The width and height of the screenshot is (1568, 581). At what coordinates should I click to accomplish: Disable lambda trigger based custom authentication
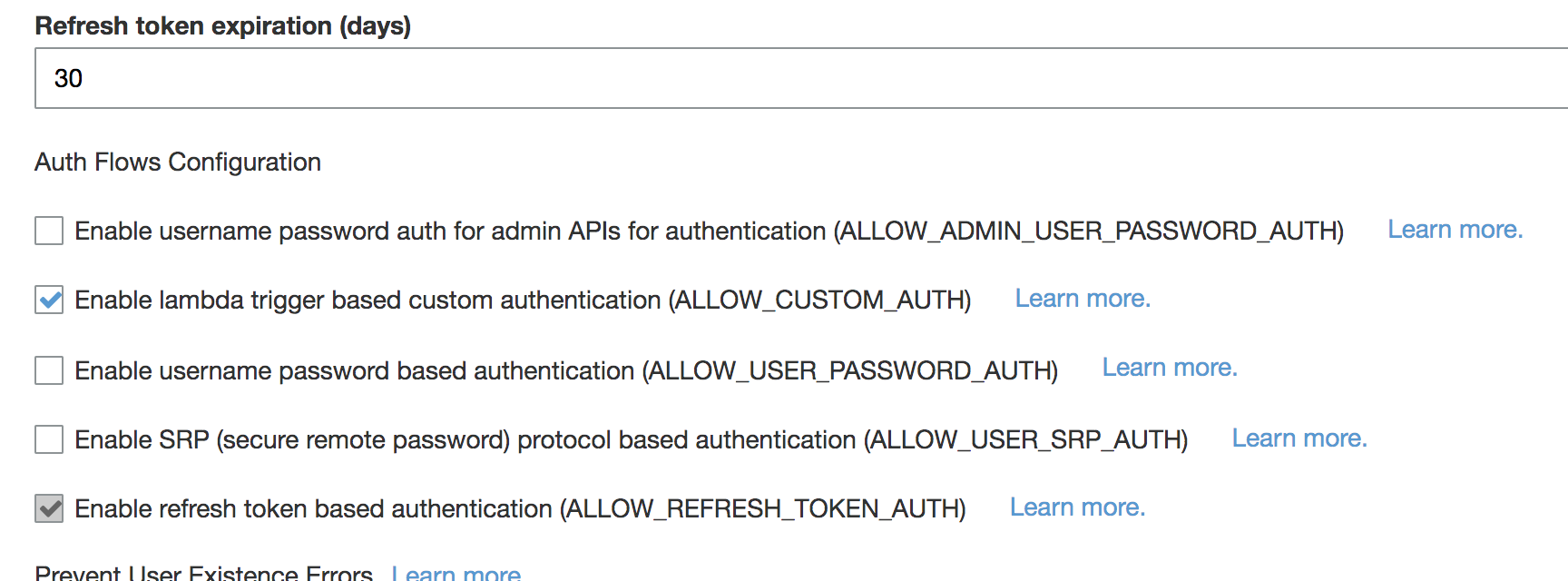[48, 300]
